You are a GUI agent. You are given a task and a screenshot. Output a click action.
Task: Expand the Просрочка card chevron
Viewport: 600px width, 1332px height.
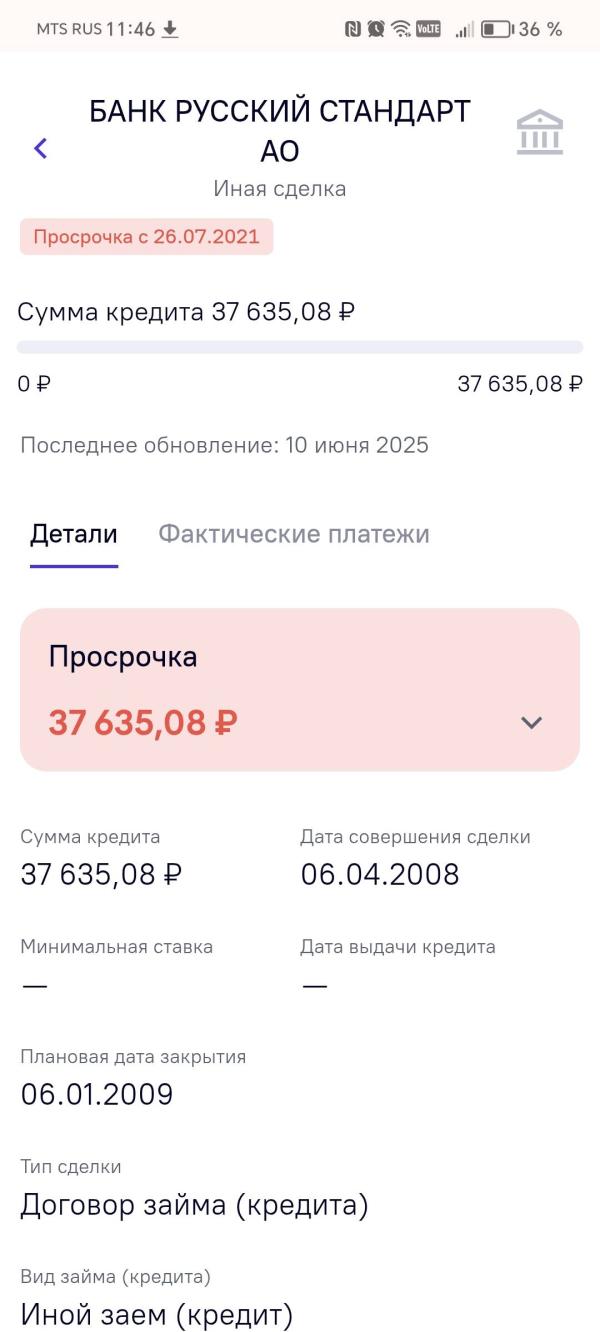532,722
